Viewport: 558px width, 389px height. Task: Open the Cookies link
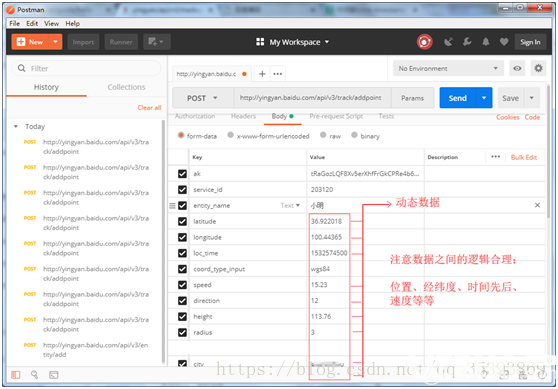[x=507, y=117]
